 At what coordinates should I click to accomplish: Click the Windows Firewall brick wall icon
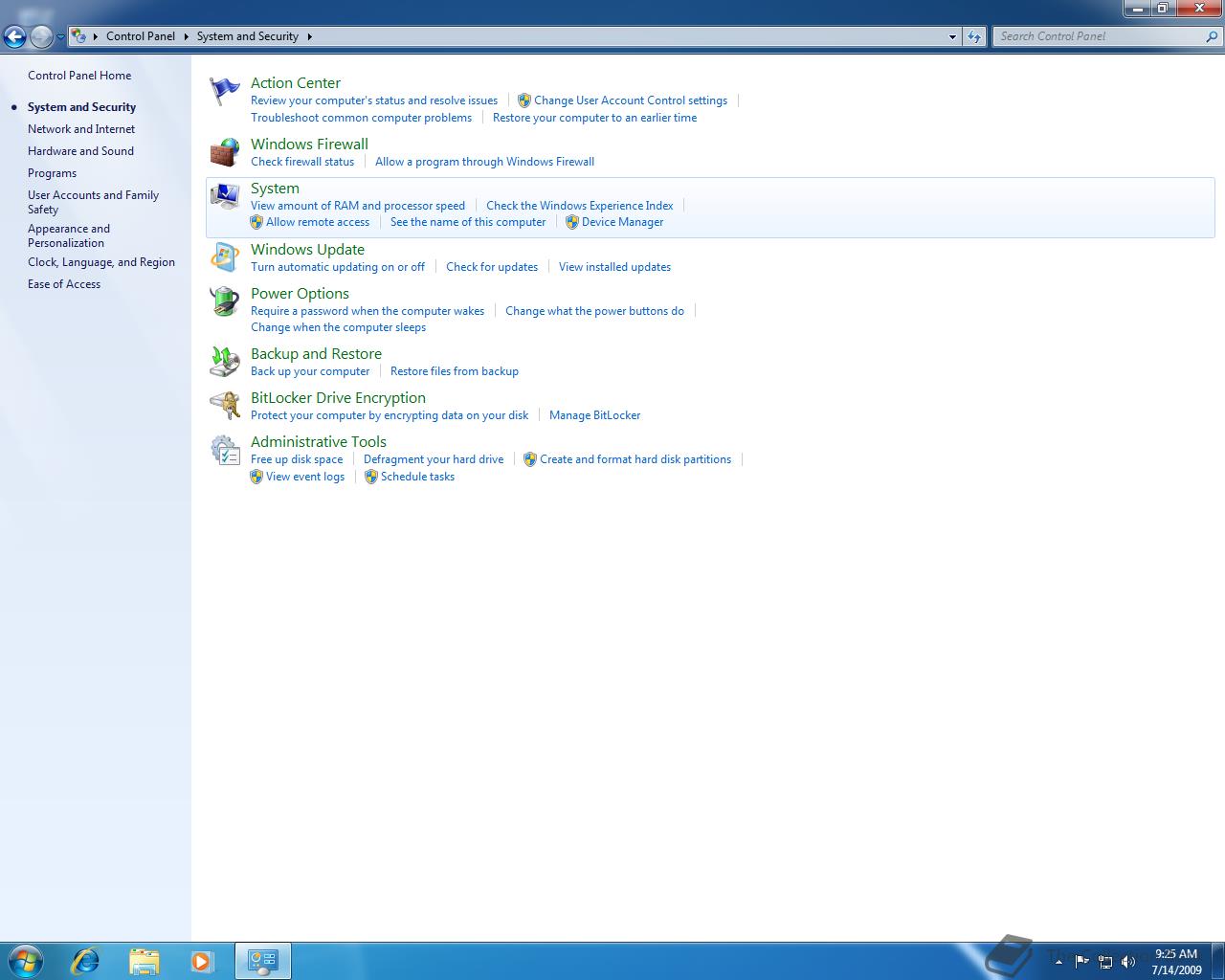[x=225, y=152]
